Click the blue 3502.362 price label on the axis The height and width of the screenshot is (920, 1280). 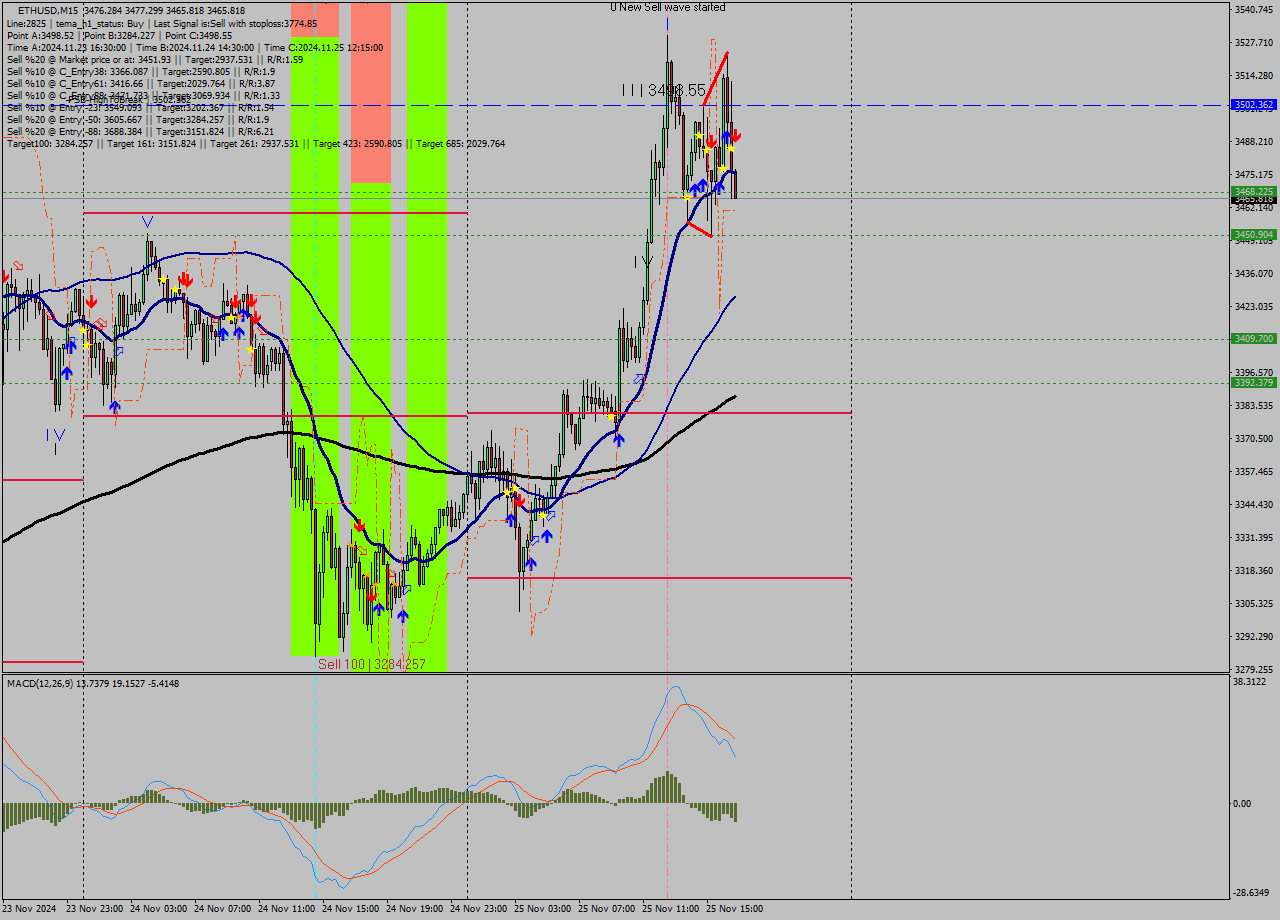click(1252, 104)
